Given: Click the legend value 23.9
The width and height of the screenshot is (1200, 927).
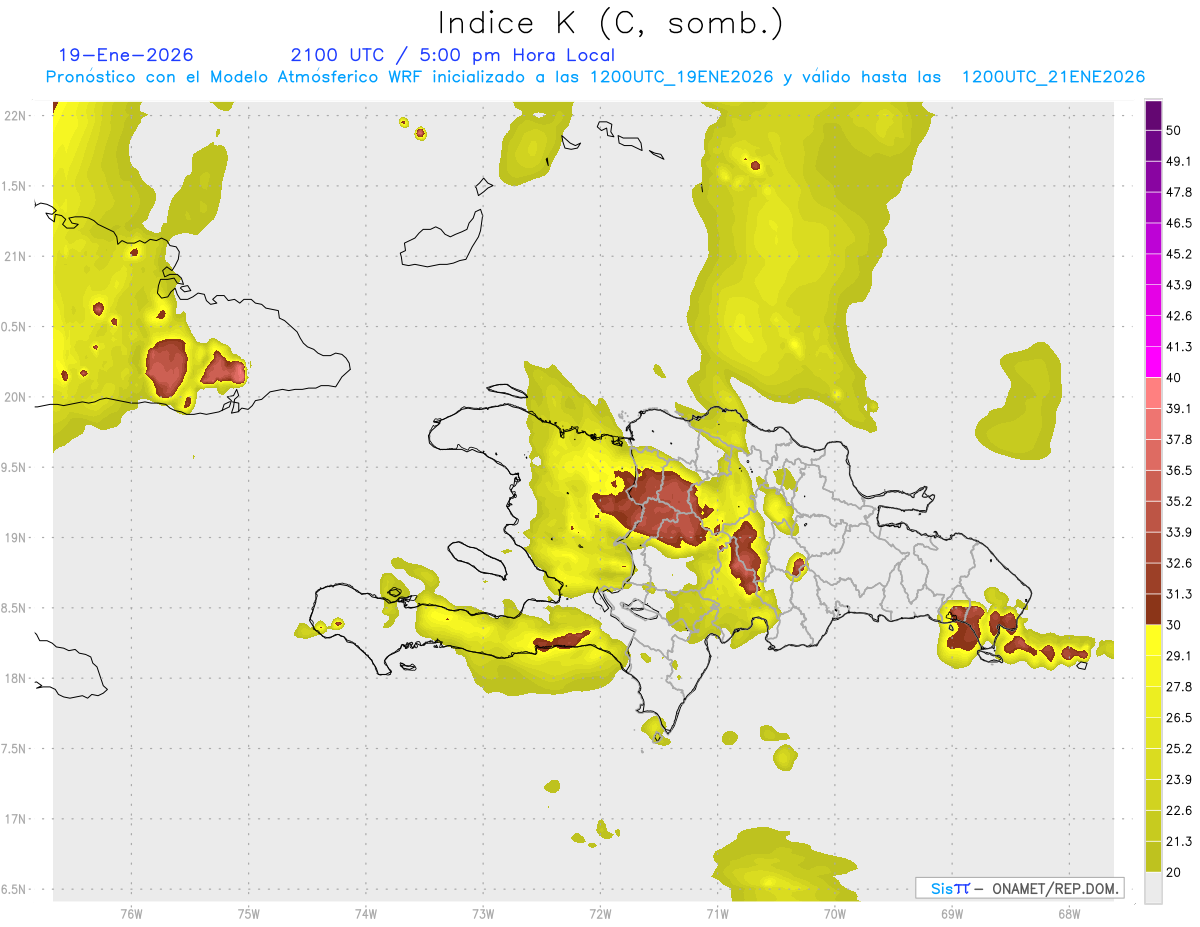Looking at the screenshot, I should coord(1178,780).
